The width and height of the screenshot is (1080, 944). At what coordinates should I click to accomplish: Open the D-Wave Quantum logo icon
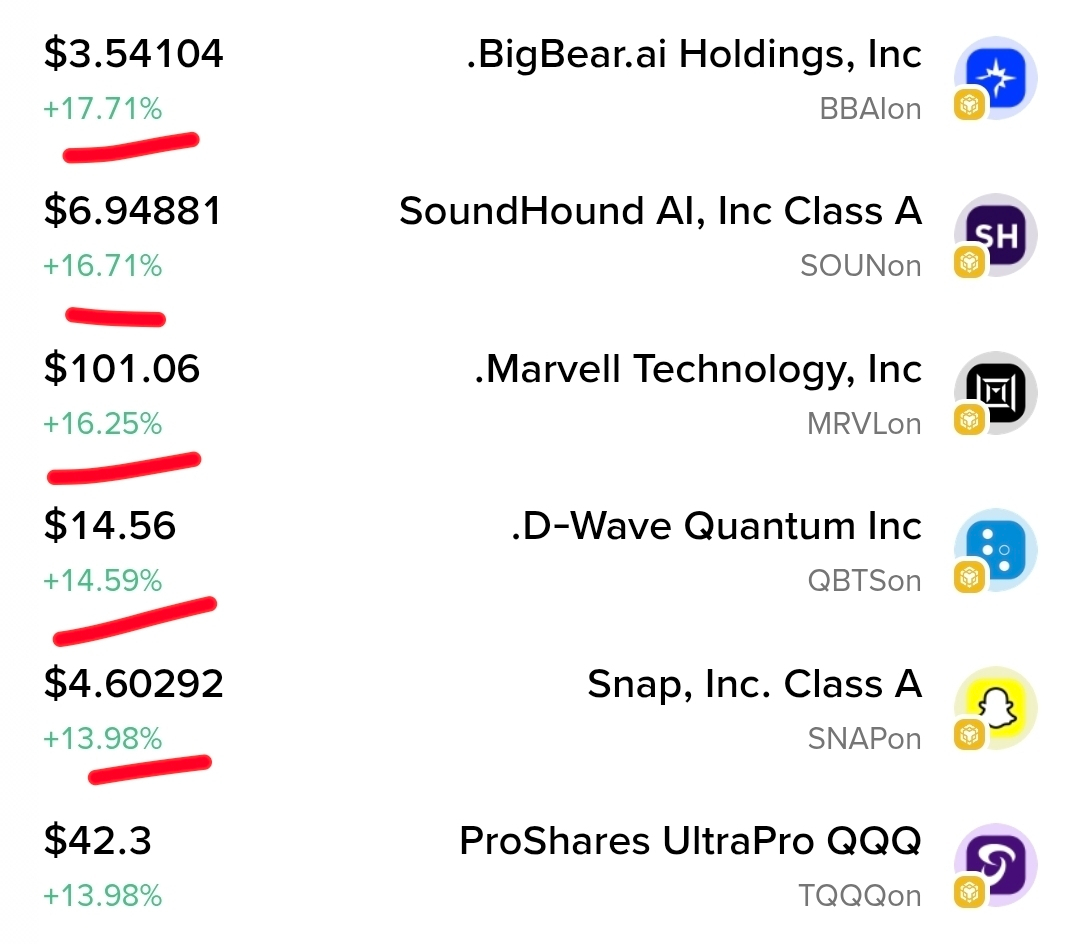995,550
